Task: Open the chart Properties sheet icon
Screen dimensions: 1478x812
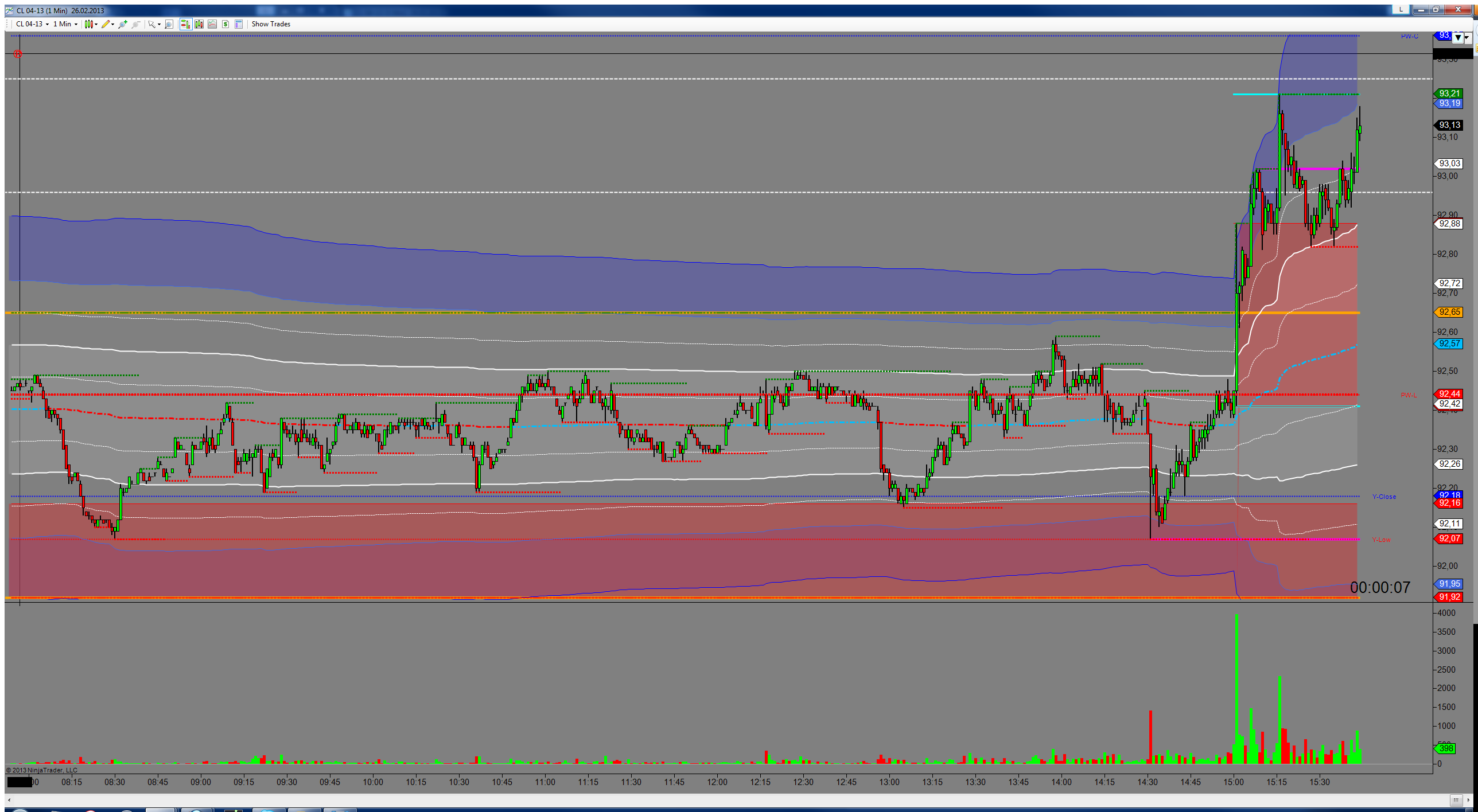Action: [x=239, y=24]
